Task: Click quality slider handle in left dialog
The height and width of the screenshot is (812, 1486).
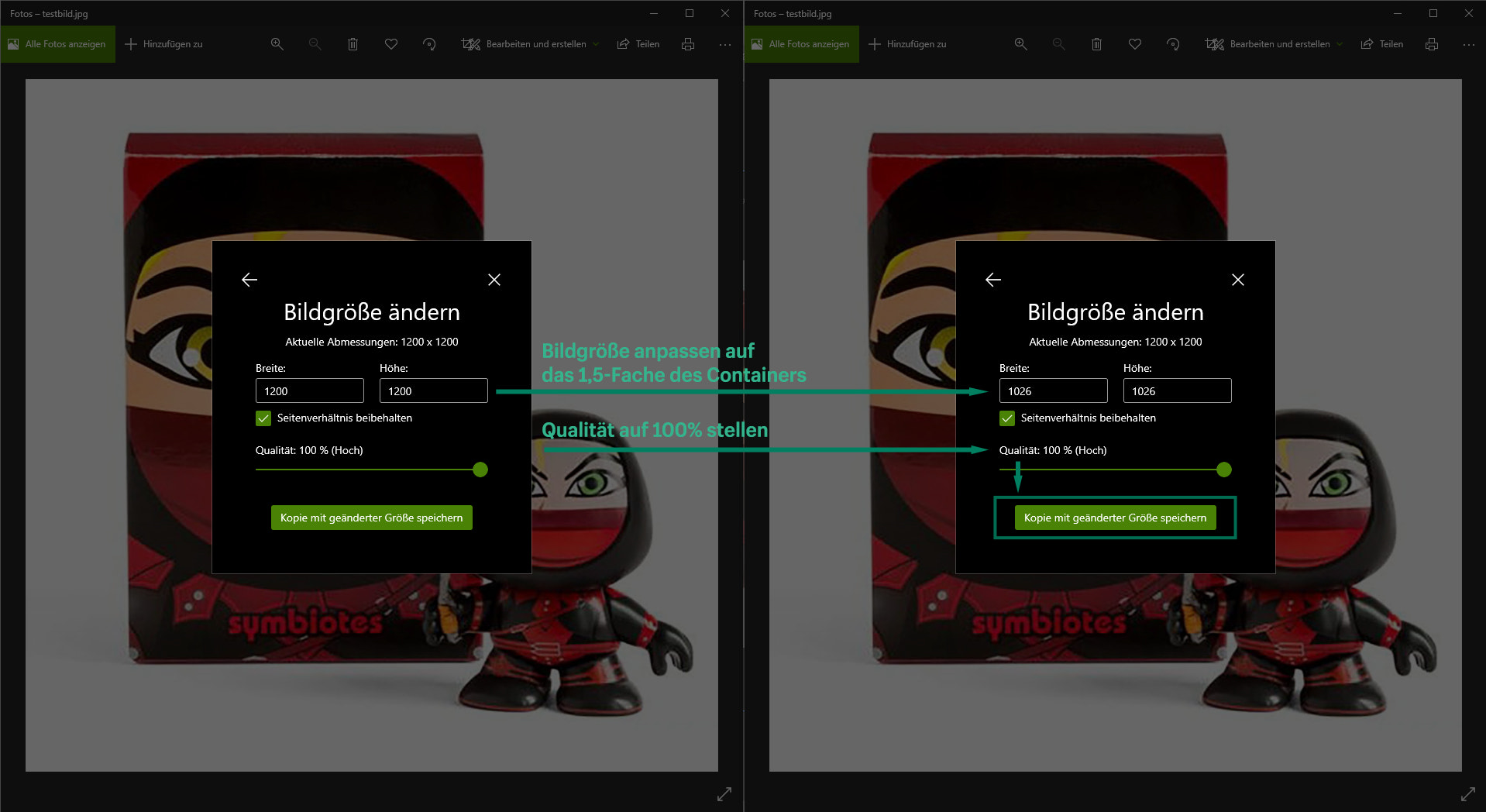Action: pos(480,470)
